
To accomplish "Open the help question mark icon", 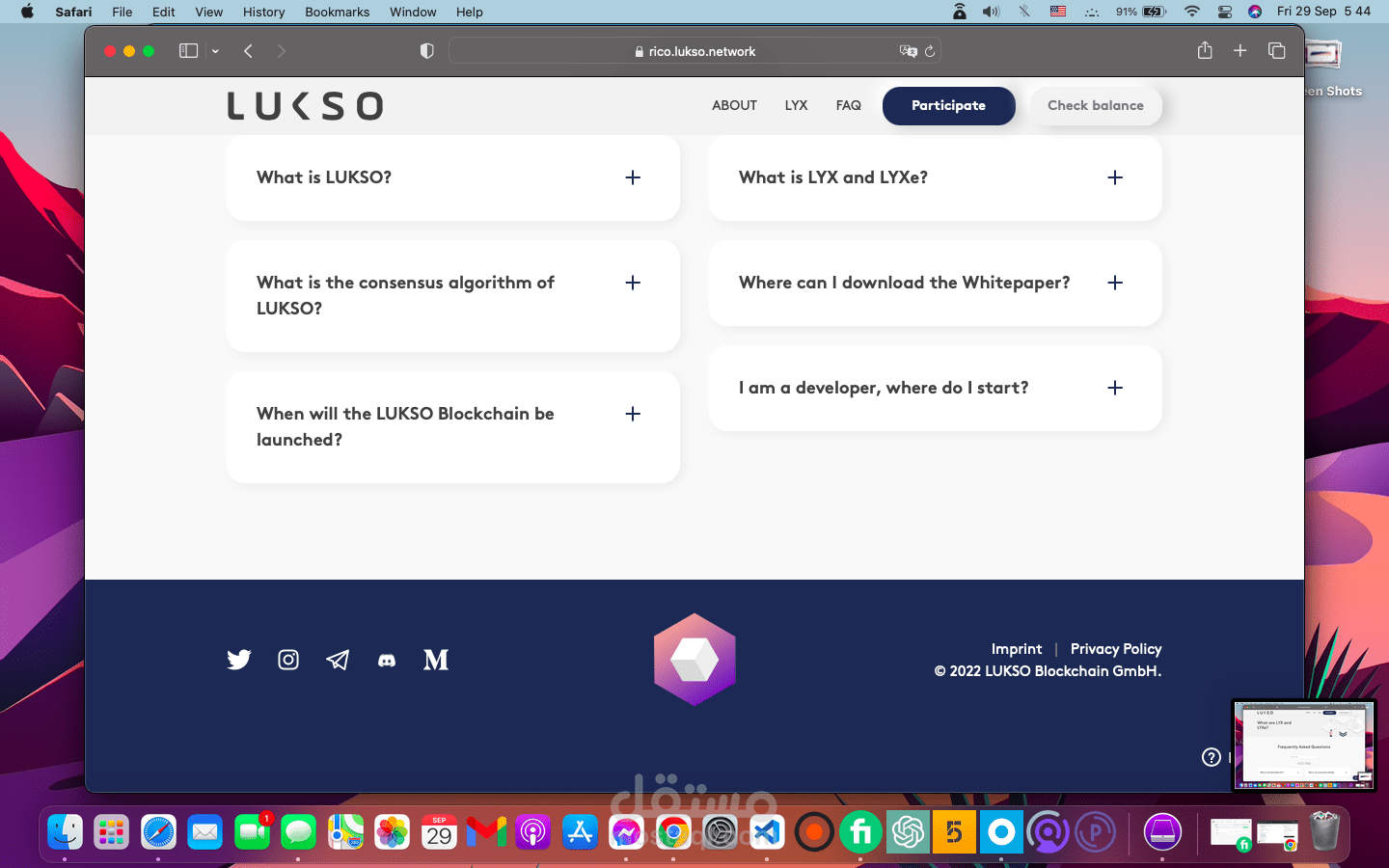I will pyautogui.click(x=1212, y=757).
